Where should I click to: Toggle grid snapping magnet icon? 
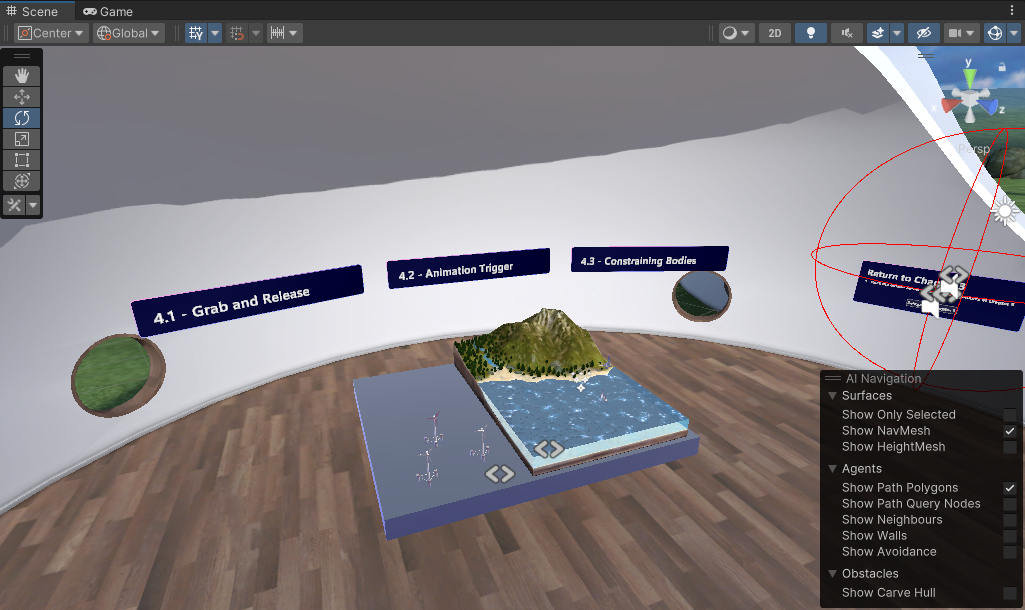click(237, 33)
